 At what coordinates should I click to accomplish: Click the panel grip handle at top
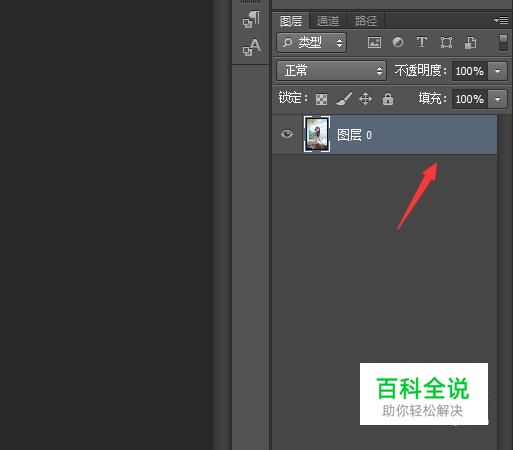point(251,1)
